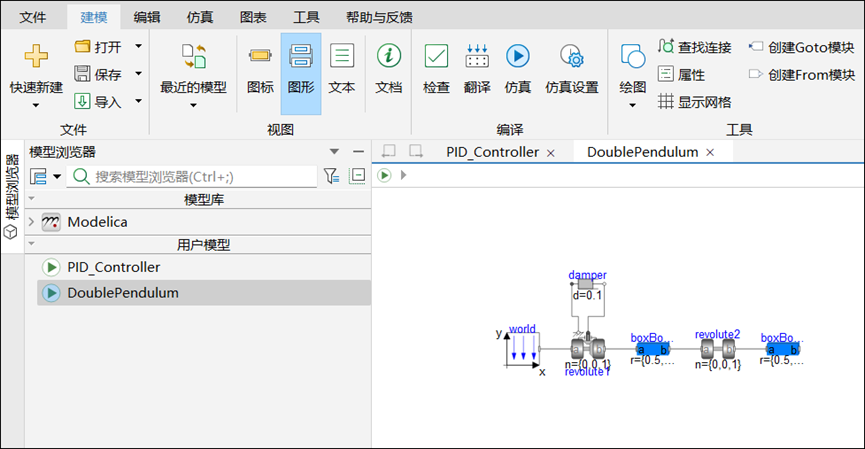Screen dimensions: 865x449
Task: Open 最近的模型 recent models icon
Action: 194,56
